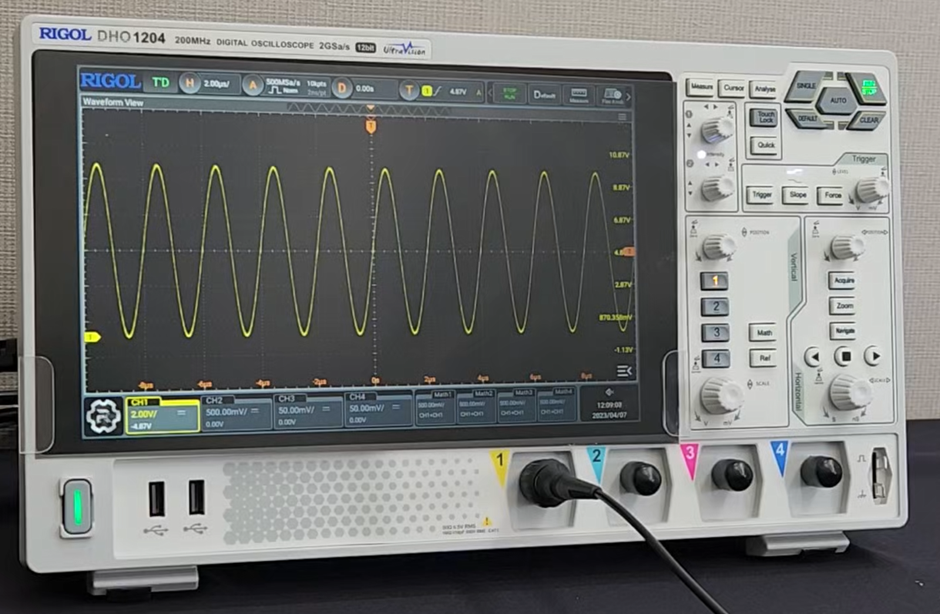Push the Measure hardware key
This screenshot has height=614, width=940.
[x=700, y=87]
